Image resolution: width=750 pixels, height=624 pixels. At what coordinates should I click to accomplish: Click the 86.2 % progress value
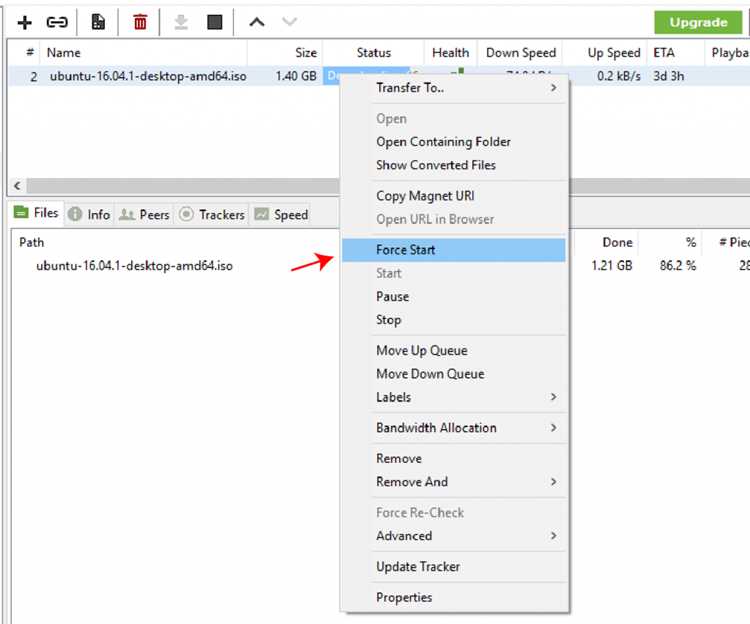(678, 266)
